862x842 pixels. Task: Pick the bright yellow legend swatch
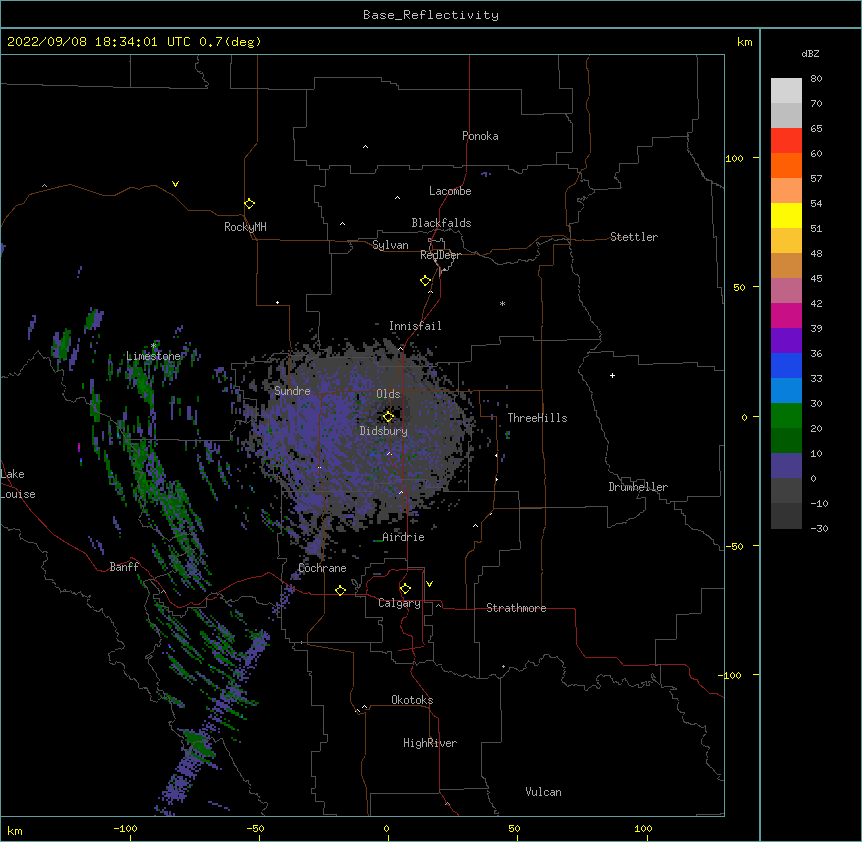pyautogui.click(x=786, y=215)
